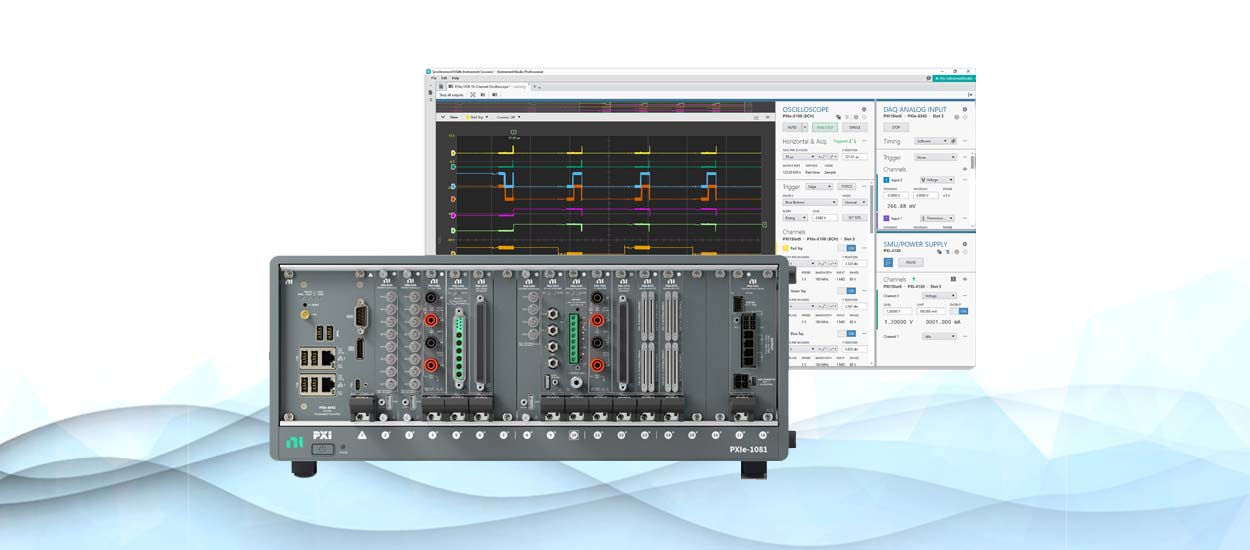Click the Input 0 blue channel icon
This screenshot has width=1250, height=550.
pyautogui.click(x=886, y=180)
